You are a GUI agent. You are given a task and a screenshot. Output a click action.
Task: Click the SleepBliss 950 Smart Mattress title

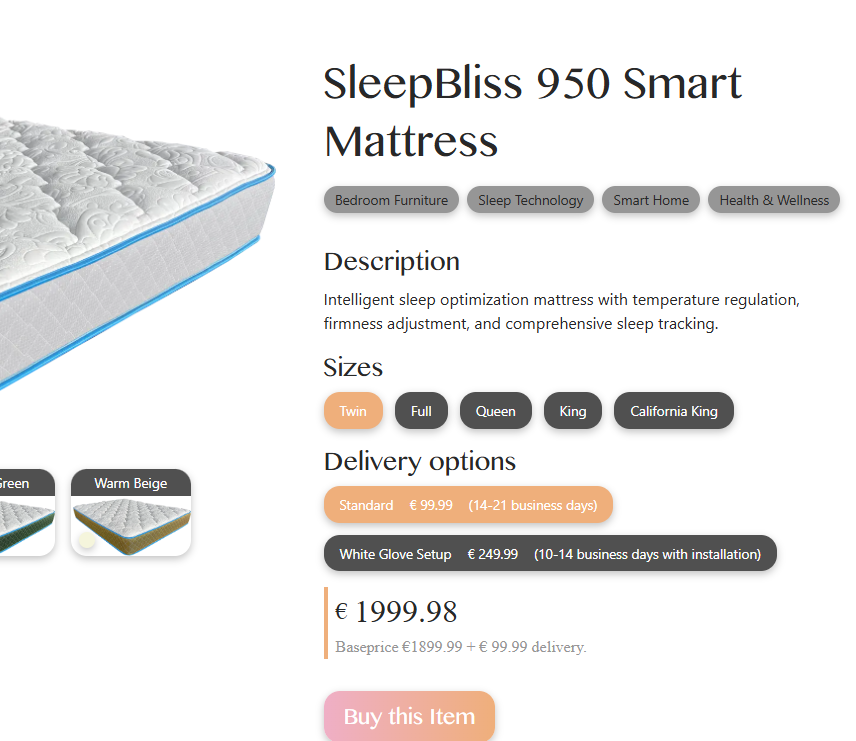[x=532, y=112]
